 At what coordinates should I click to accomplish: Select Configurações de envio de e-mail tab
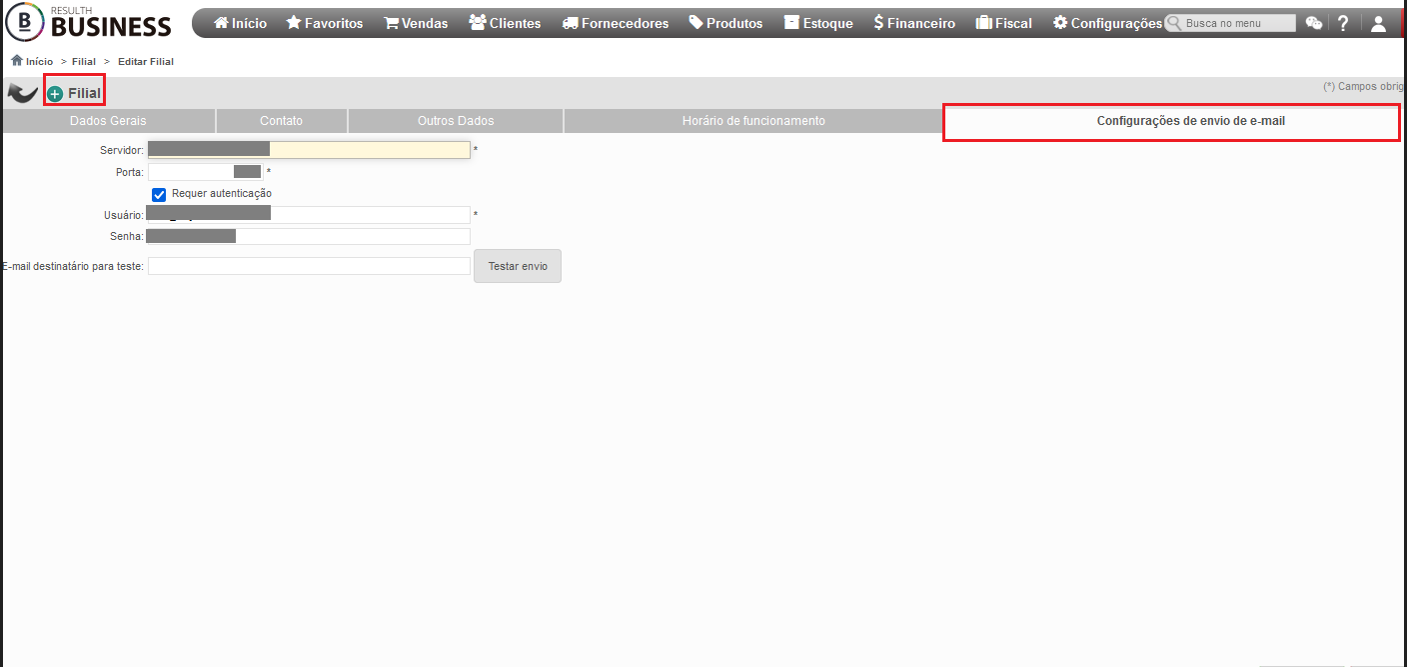pos(1171,121)
